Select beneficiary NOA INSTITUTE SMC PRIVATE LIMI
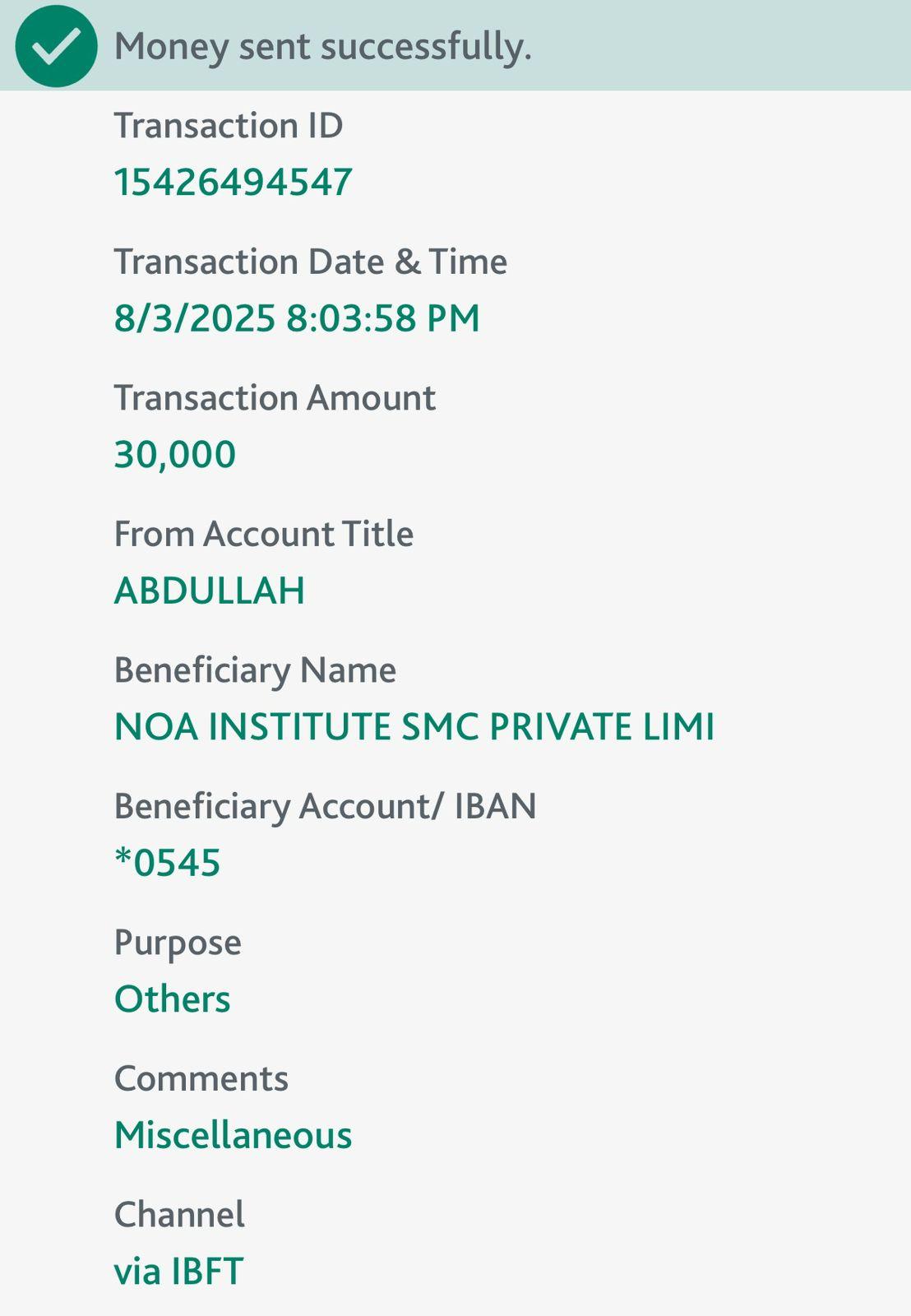The image size is (911, 1316). [x=414, y=727]
